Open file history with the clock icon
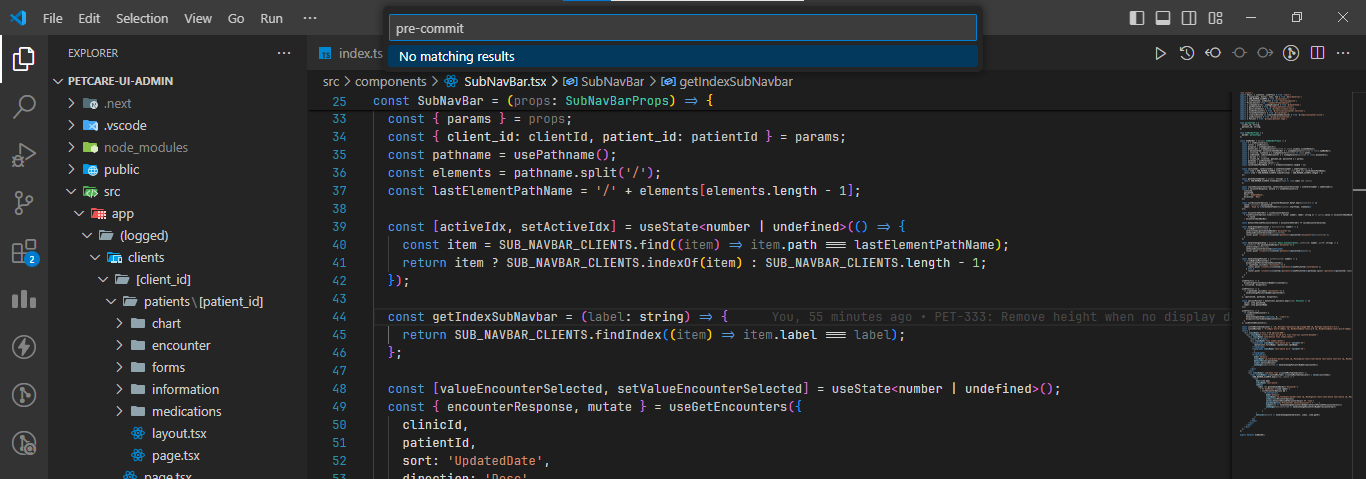1366x479 pixels. point(1187,53)
